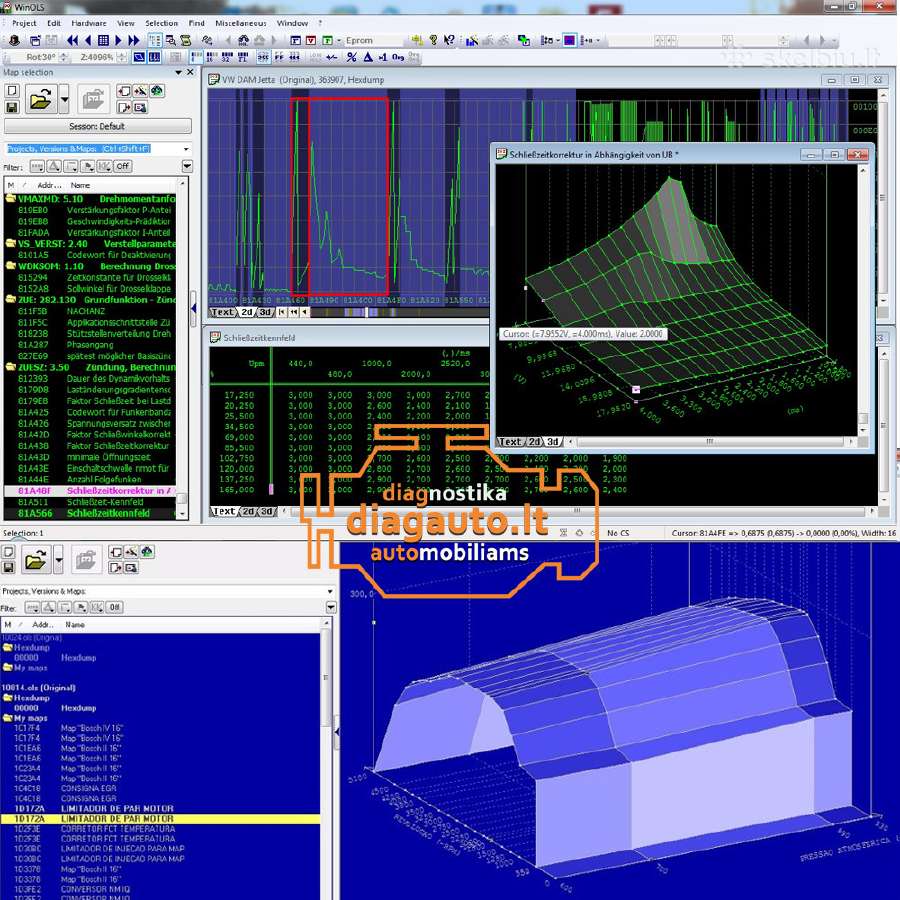The width and height of the screenshot is (900, 900).
Task: Open the Miscellaneous menu
Action: pyautogui.click(x=240, y=23)
